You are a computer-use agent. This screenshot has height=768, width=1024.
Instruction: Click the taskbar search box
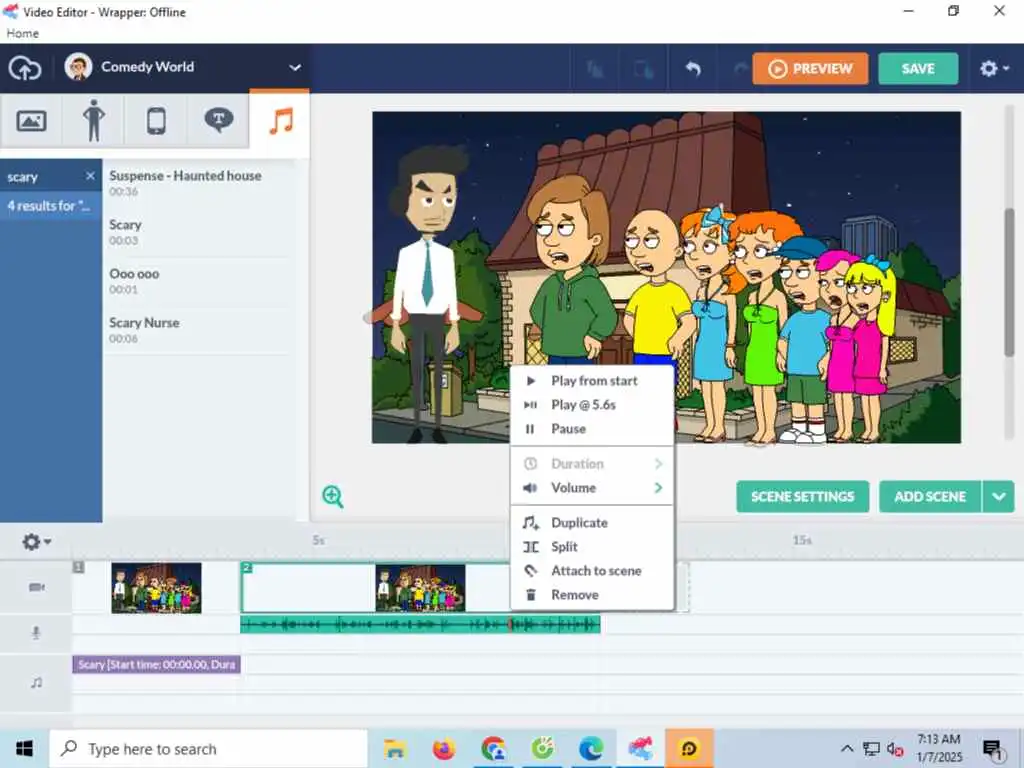point(209,748)
